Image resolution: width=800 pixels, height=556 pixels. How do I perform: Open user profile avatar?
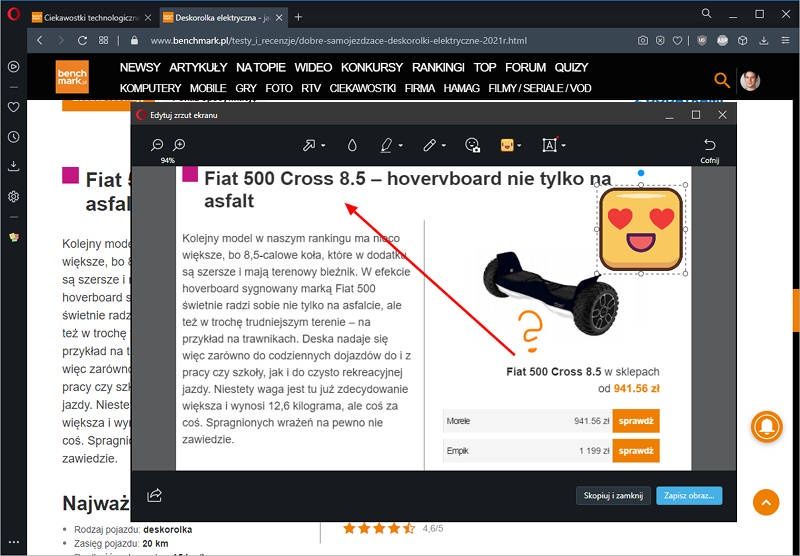(x=750, y=80)
